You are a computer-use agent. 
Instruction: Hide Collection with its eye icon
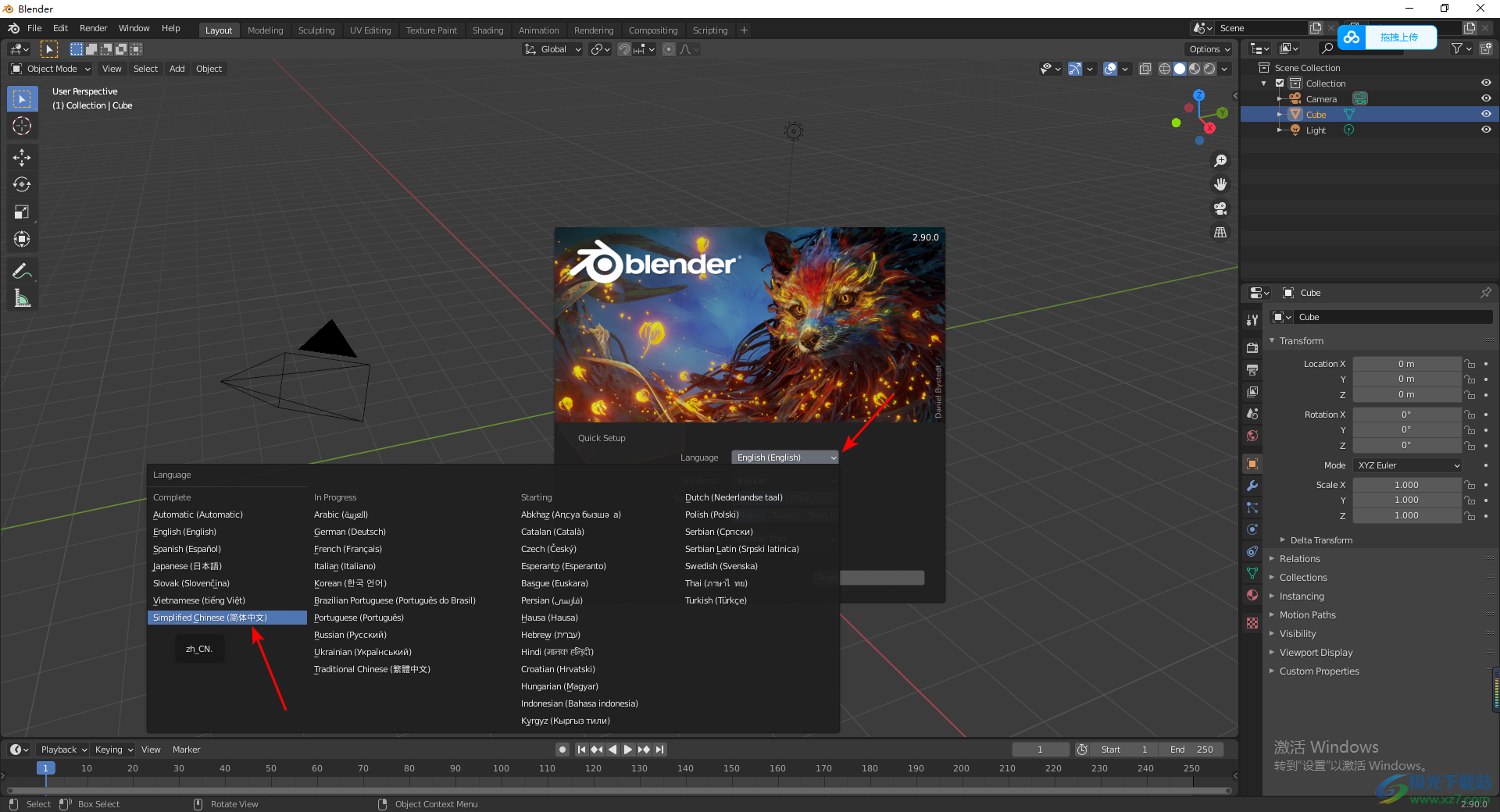click(x=1485, y=84)
